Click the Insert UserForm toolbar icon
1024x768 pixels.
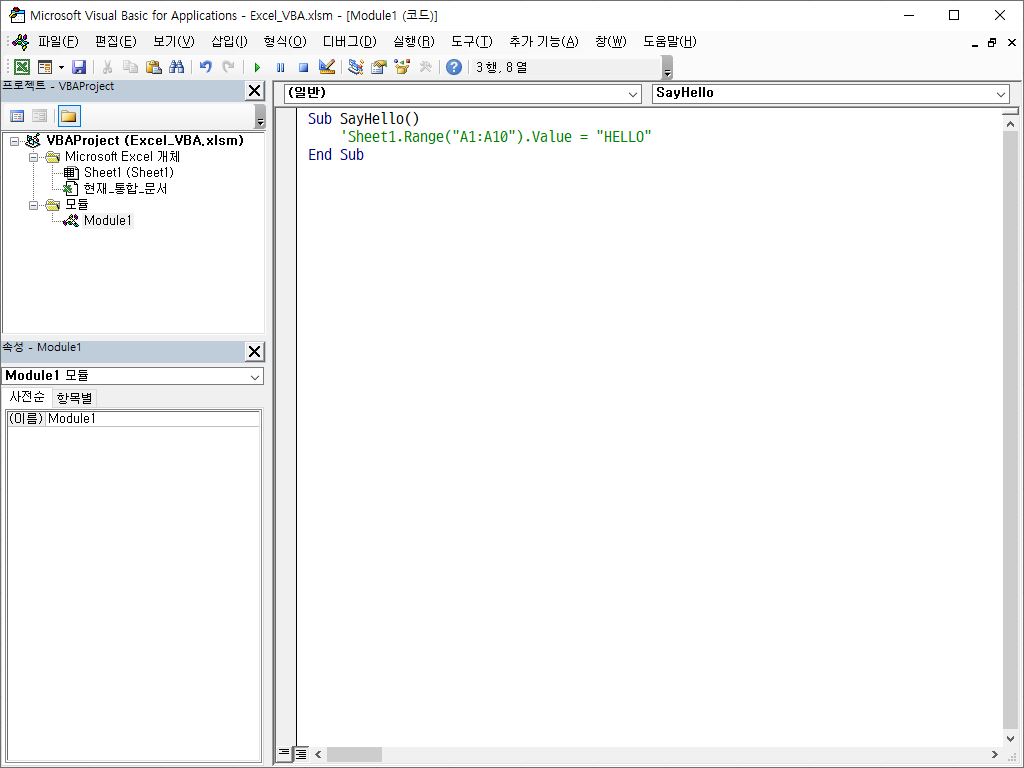pos(45,67)
